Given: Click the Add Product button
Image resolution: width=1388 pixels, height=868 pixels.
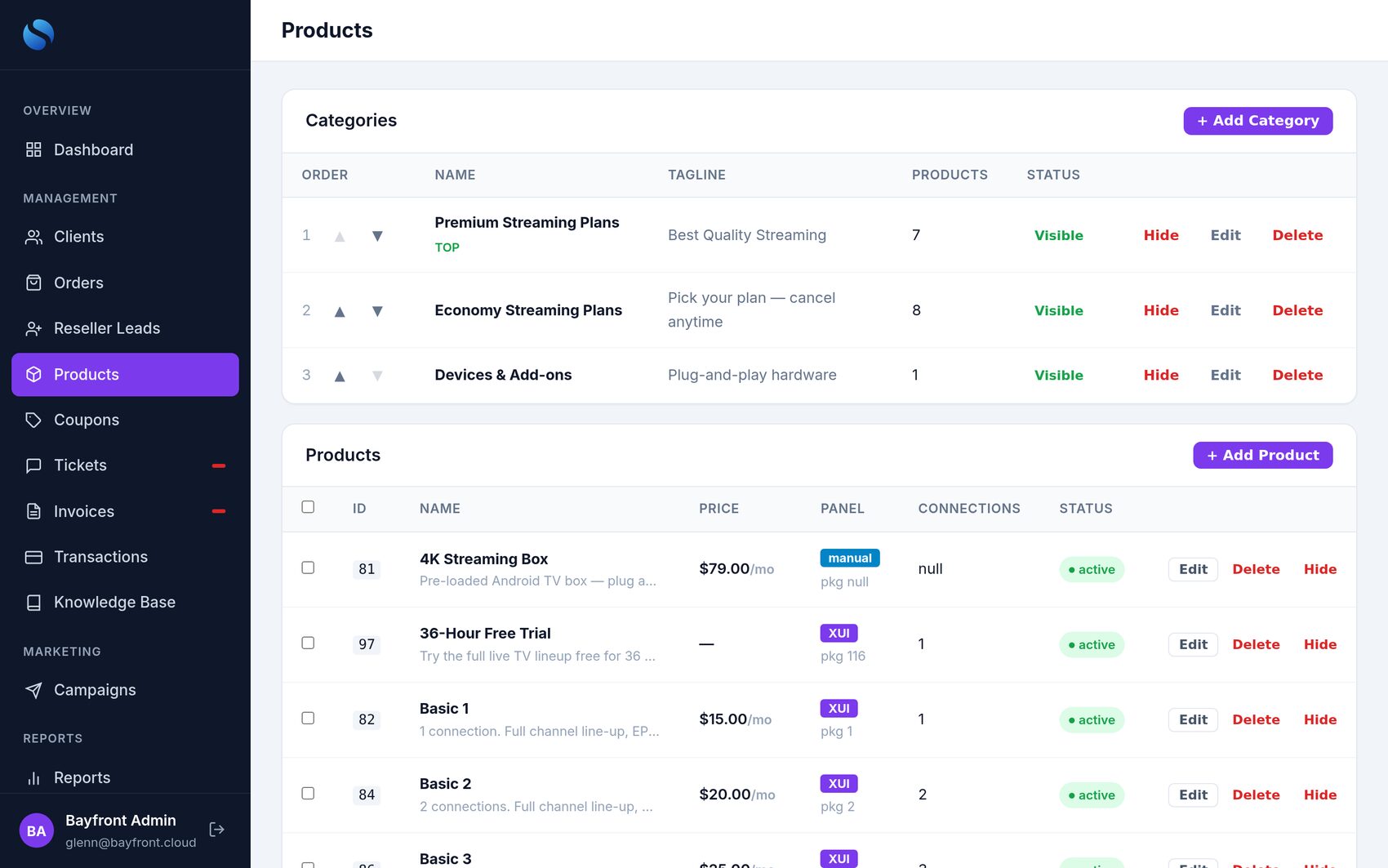Looking at the screenshot, I should (x=1263, y=456).
